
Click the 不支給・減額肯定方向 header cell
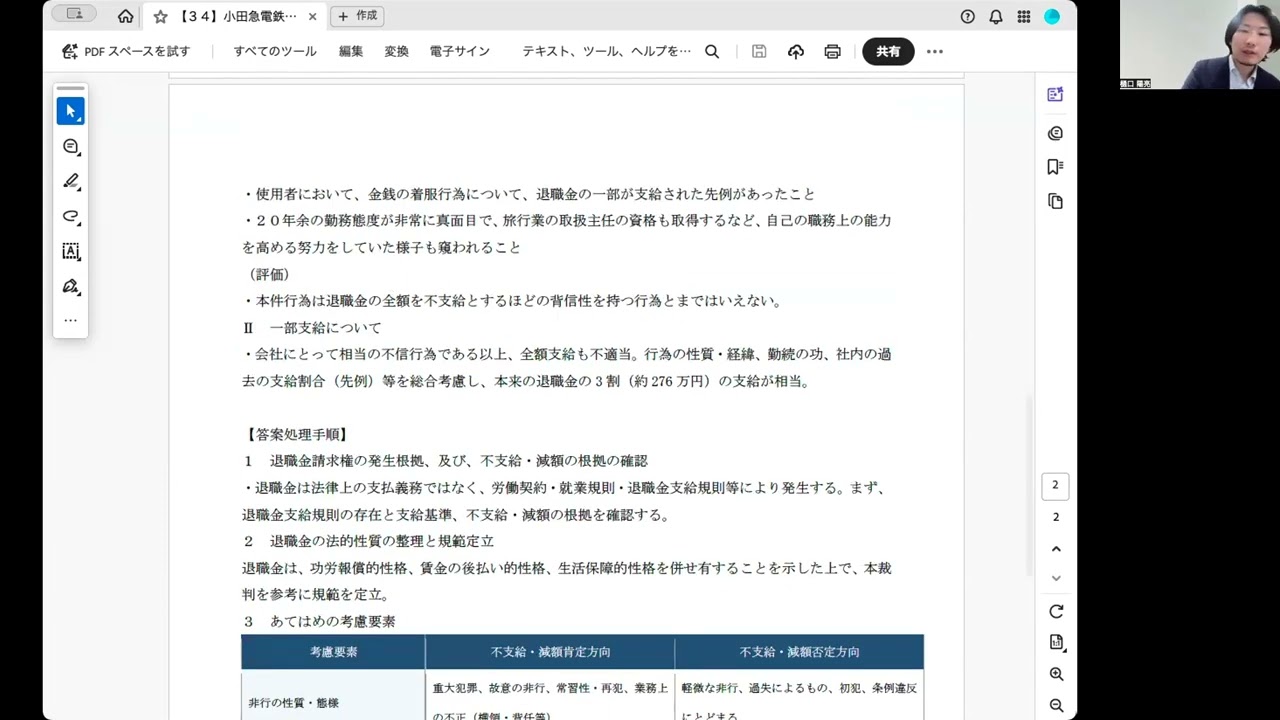[550, 652]
